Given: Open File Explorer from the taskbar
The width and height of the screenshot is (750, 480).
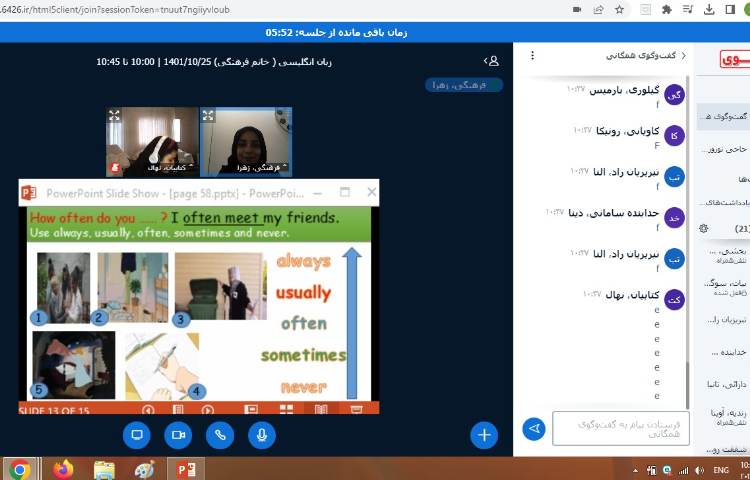Looking at the screenshot, I should tap(104, 469).
